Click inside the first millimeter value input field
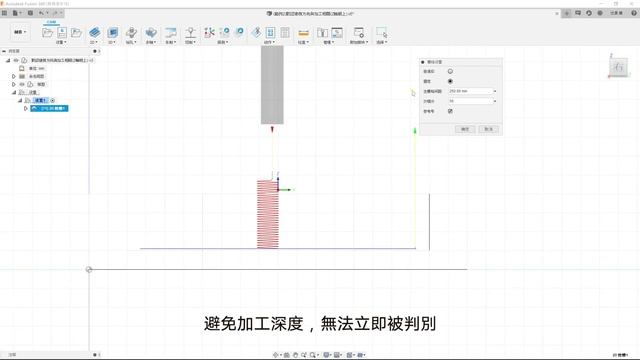640x360 pixels. (x=470, y=91)
